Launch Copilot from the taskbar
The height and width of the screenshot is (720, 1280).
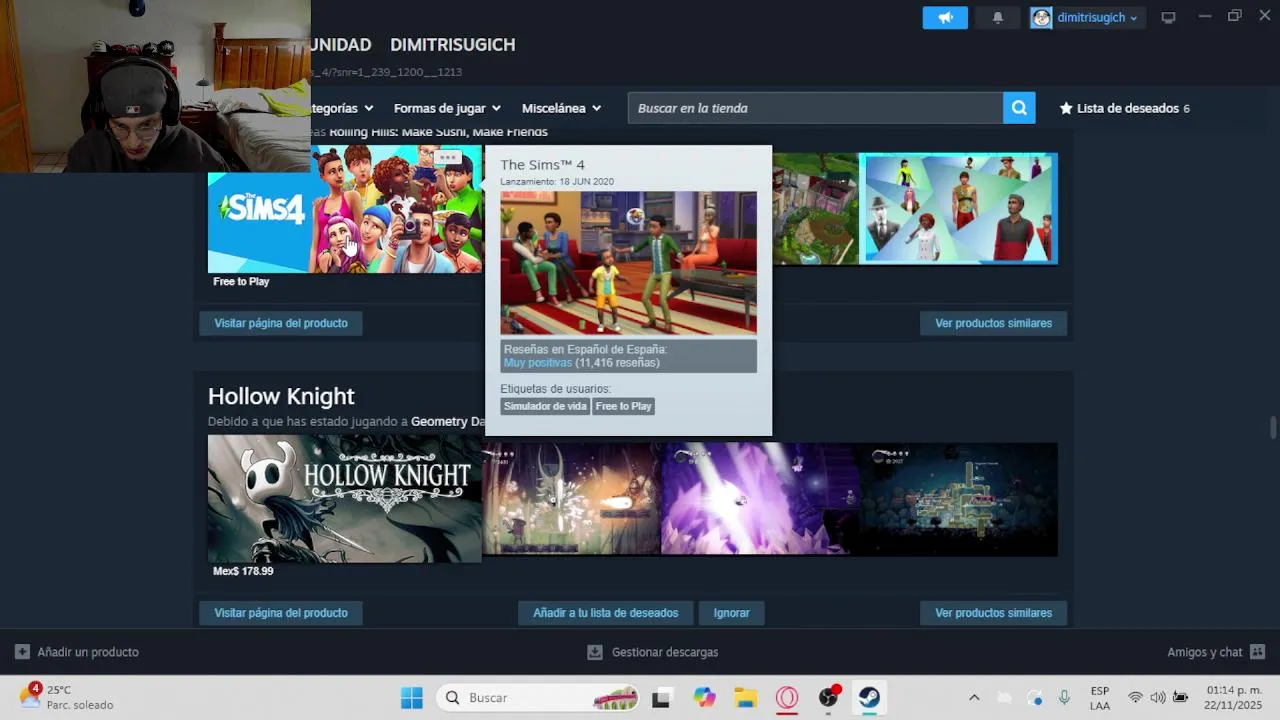click(705, 698)
